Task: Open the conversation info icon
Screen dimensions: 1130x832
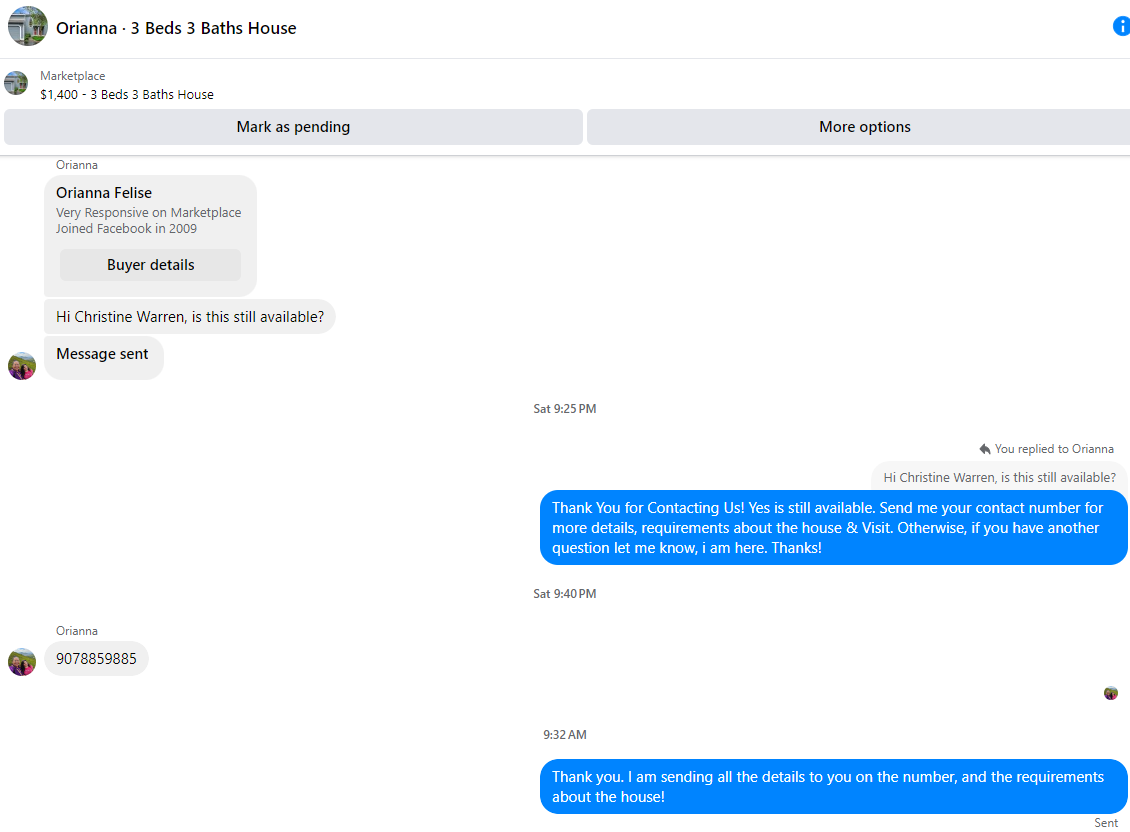Action: [1121, 27]
